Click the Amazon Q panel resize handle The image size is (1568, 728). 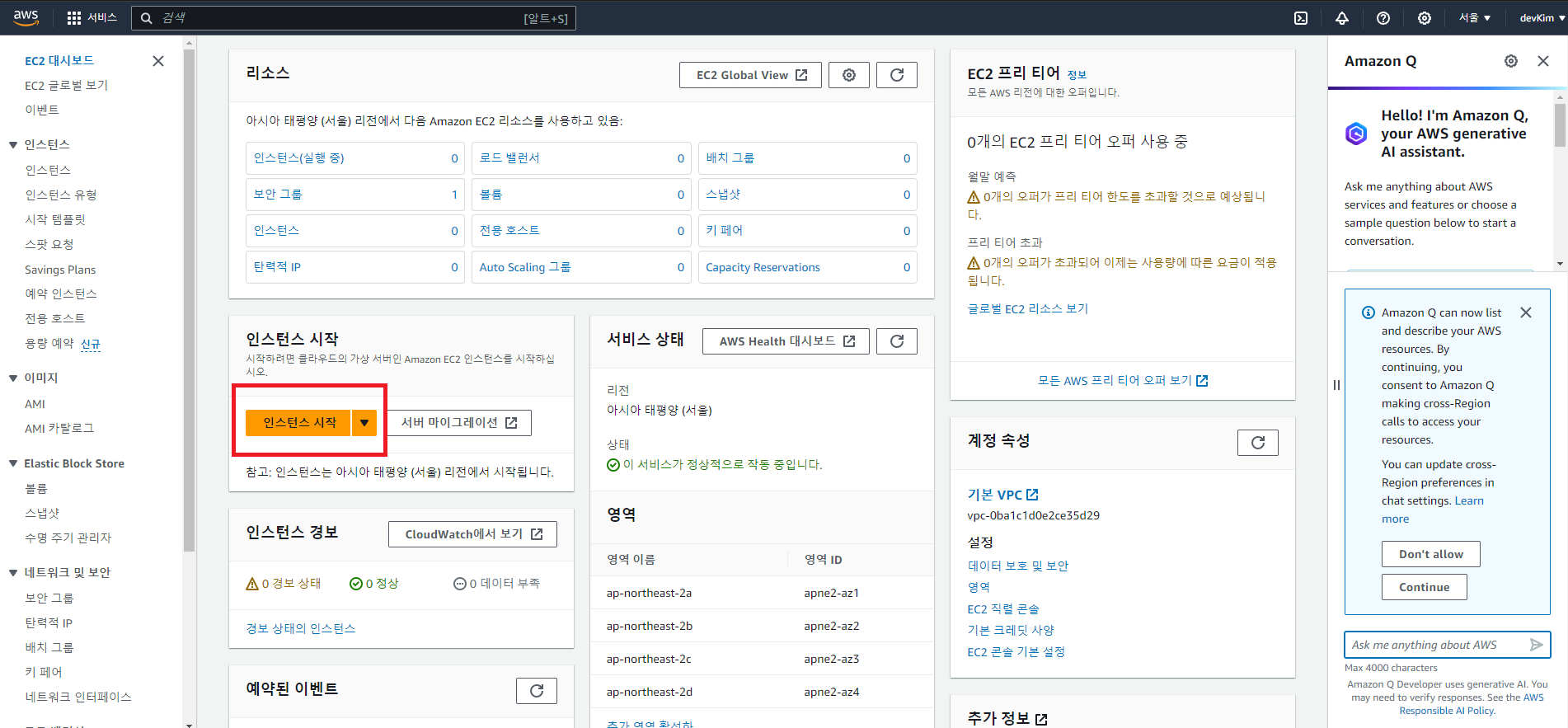point(1336,385)
